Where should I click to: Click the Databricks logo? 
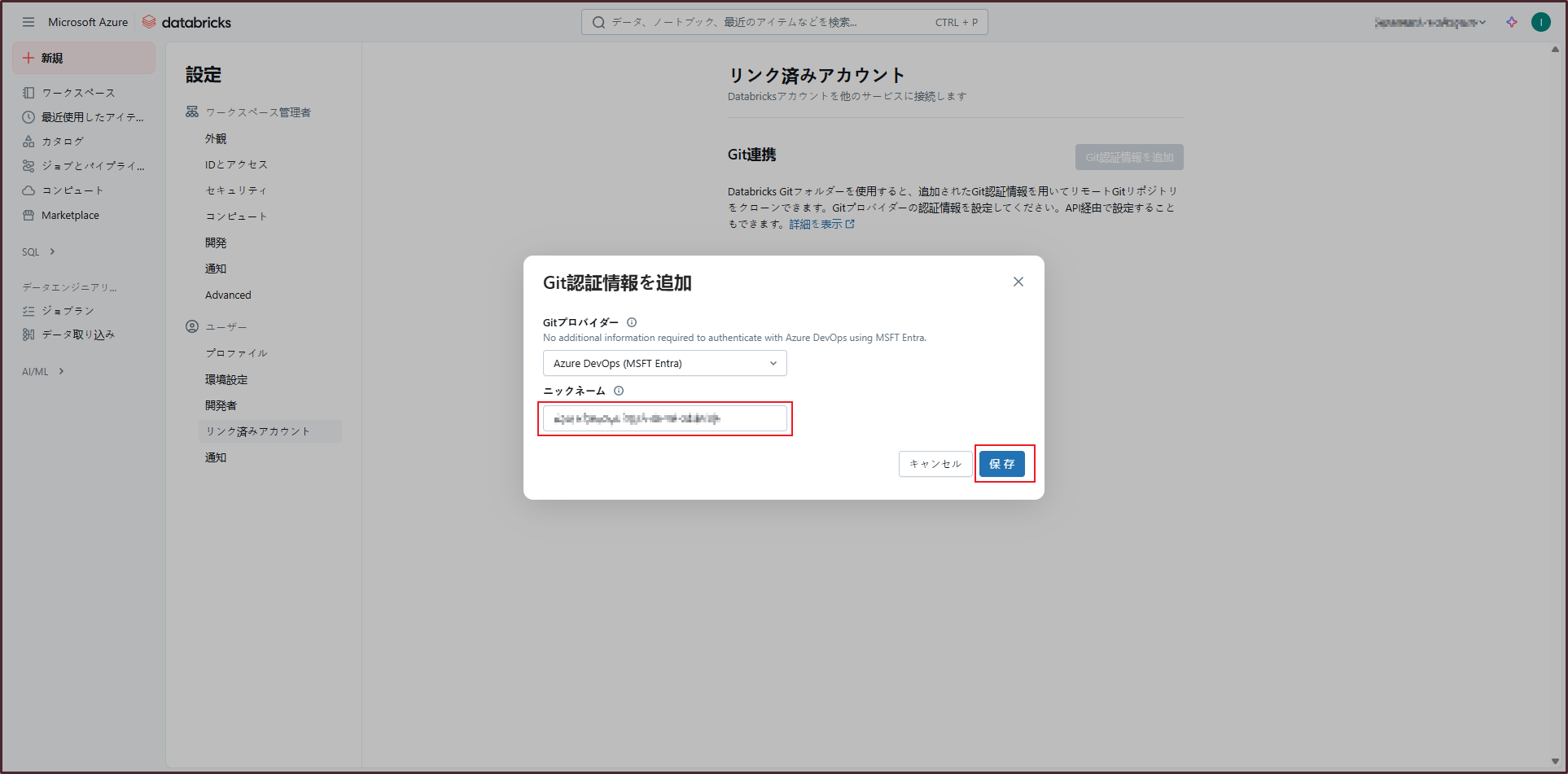[187, 22]
